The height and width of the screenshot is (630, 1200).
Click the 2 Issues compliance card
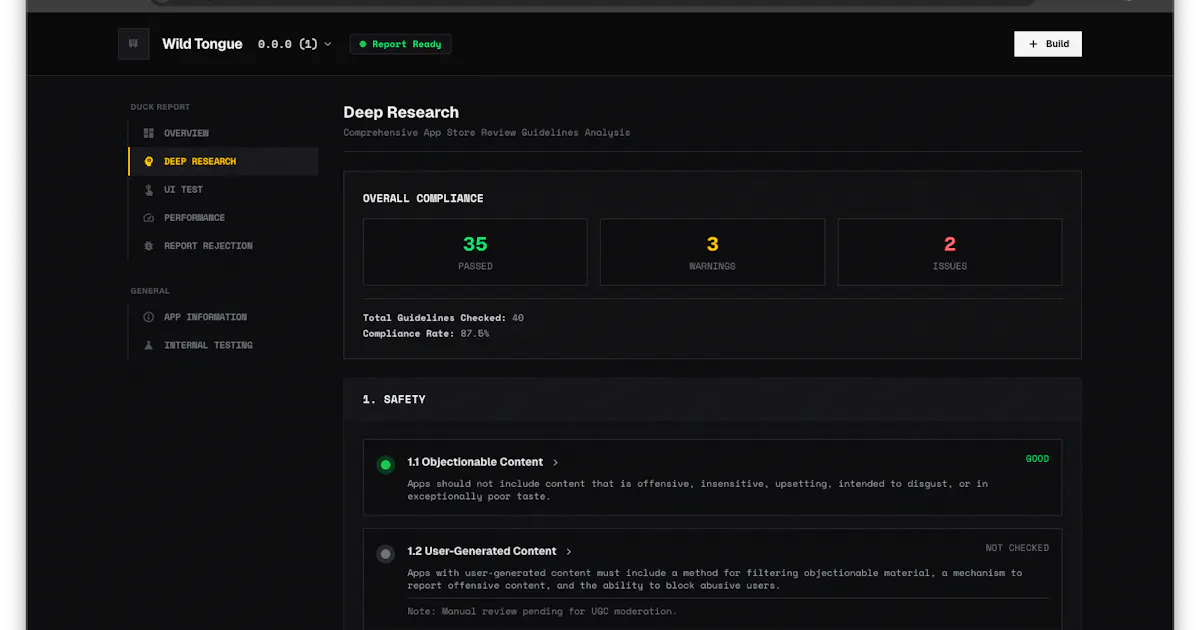950,252
